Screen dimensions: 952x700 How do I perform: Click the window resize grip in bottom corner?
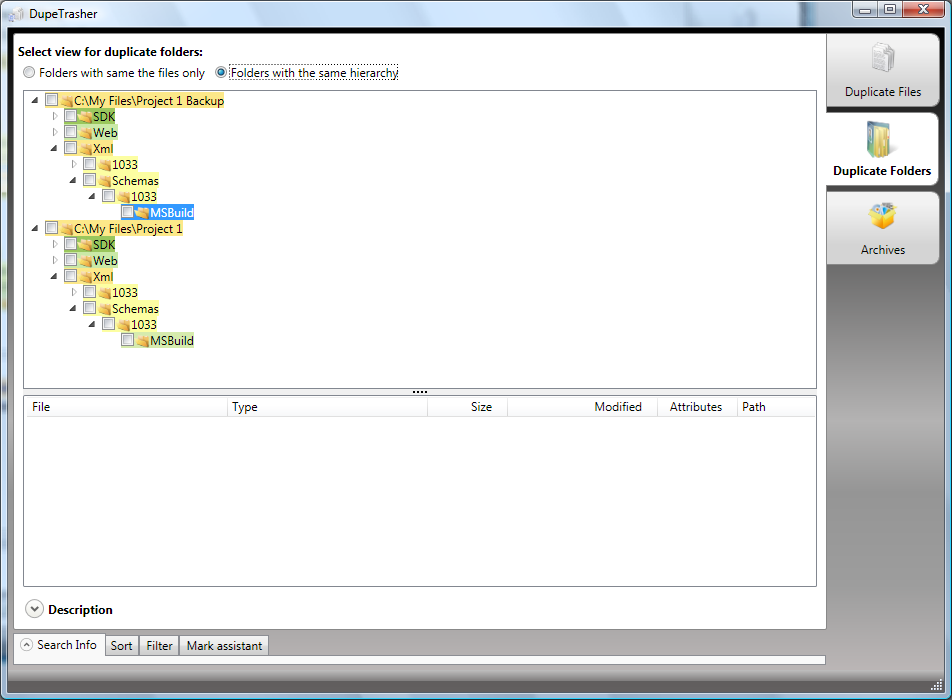click(x=937, y=685)
